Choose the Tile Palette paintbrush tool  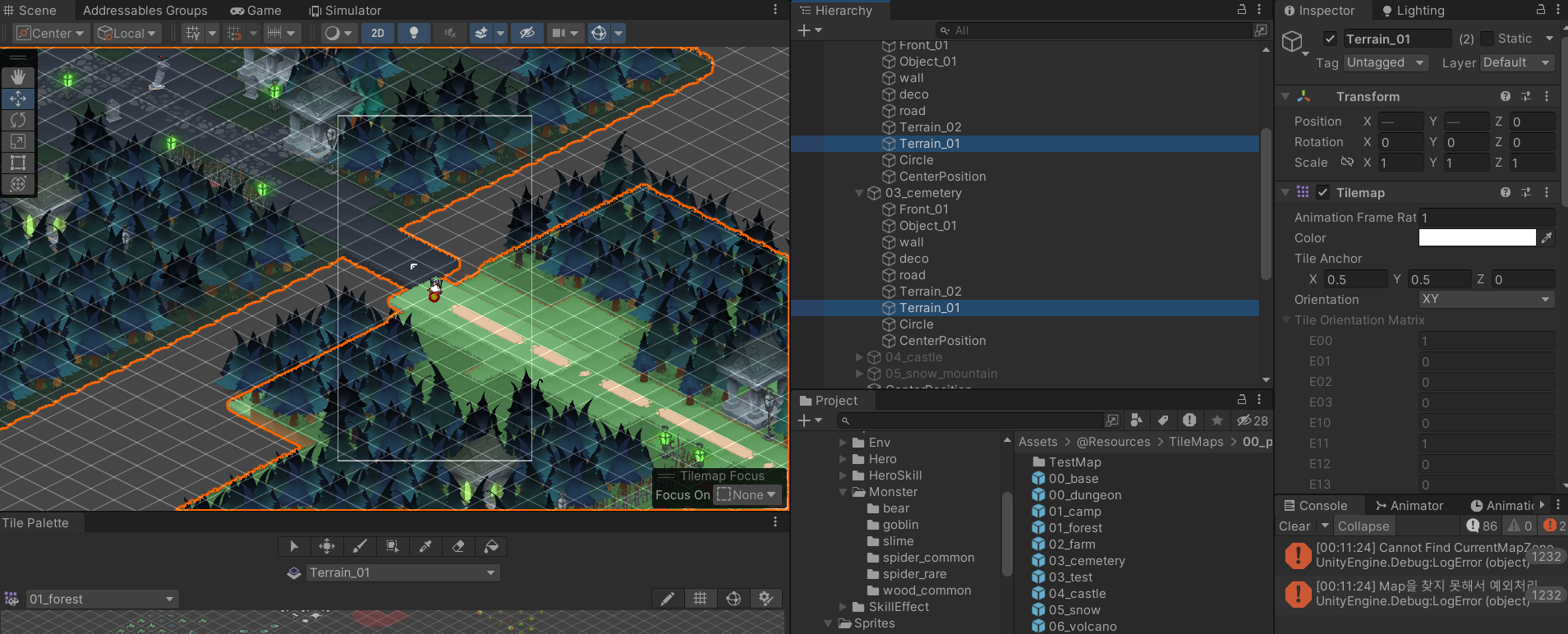[360, 546]
